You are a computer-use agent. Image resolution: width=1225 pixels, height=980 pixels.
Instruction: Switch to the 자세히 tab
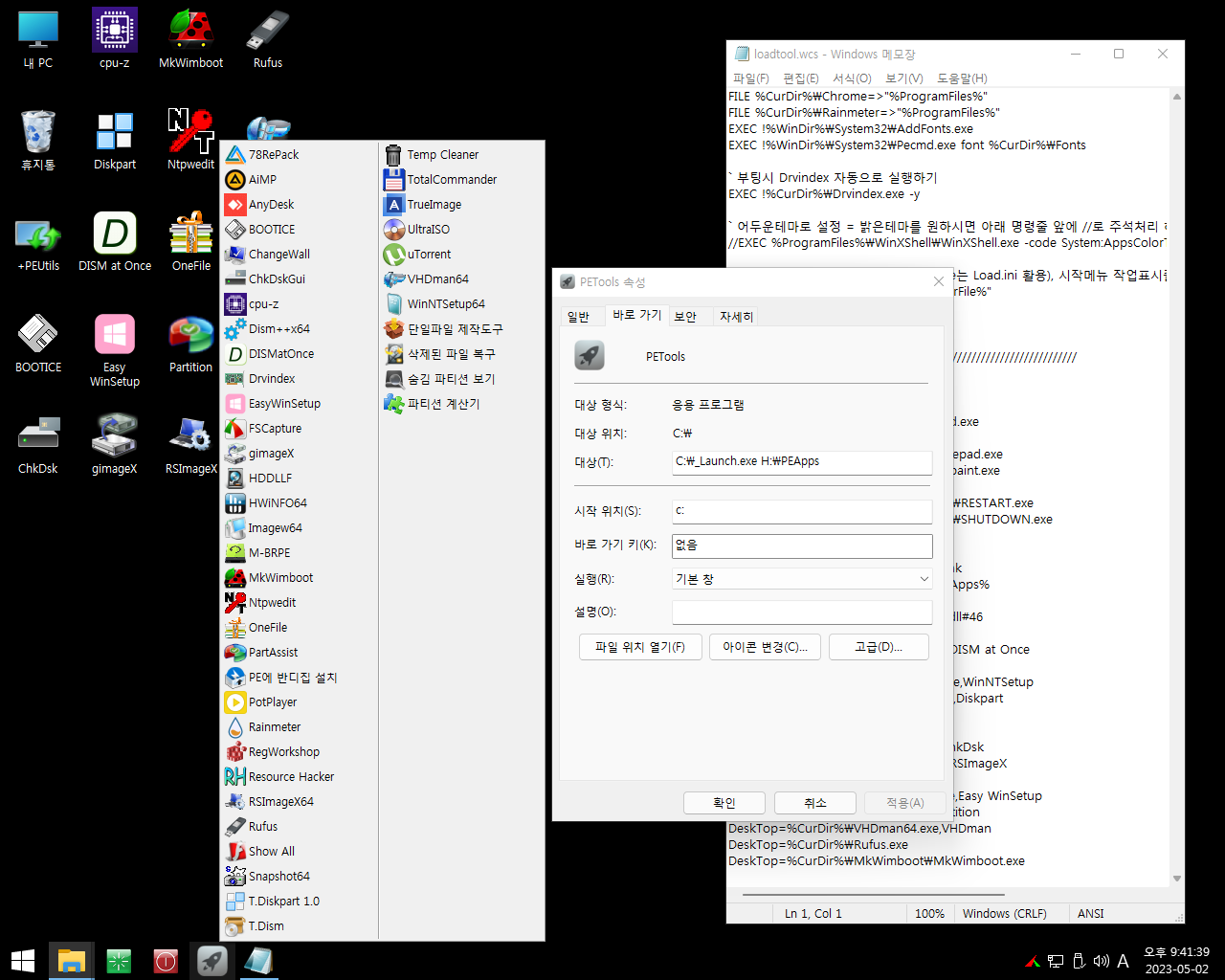point(736,317)
